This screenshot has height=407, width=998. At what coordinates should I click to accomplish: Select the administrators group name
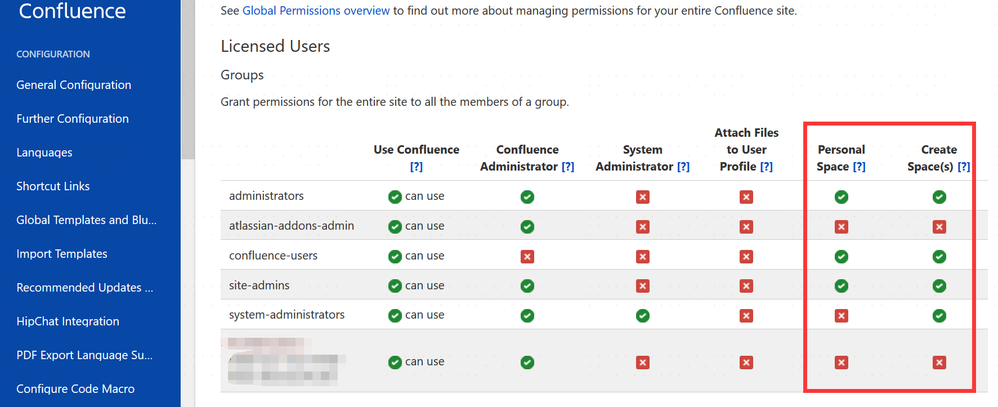point(266,196)
